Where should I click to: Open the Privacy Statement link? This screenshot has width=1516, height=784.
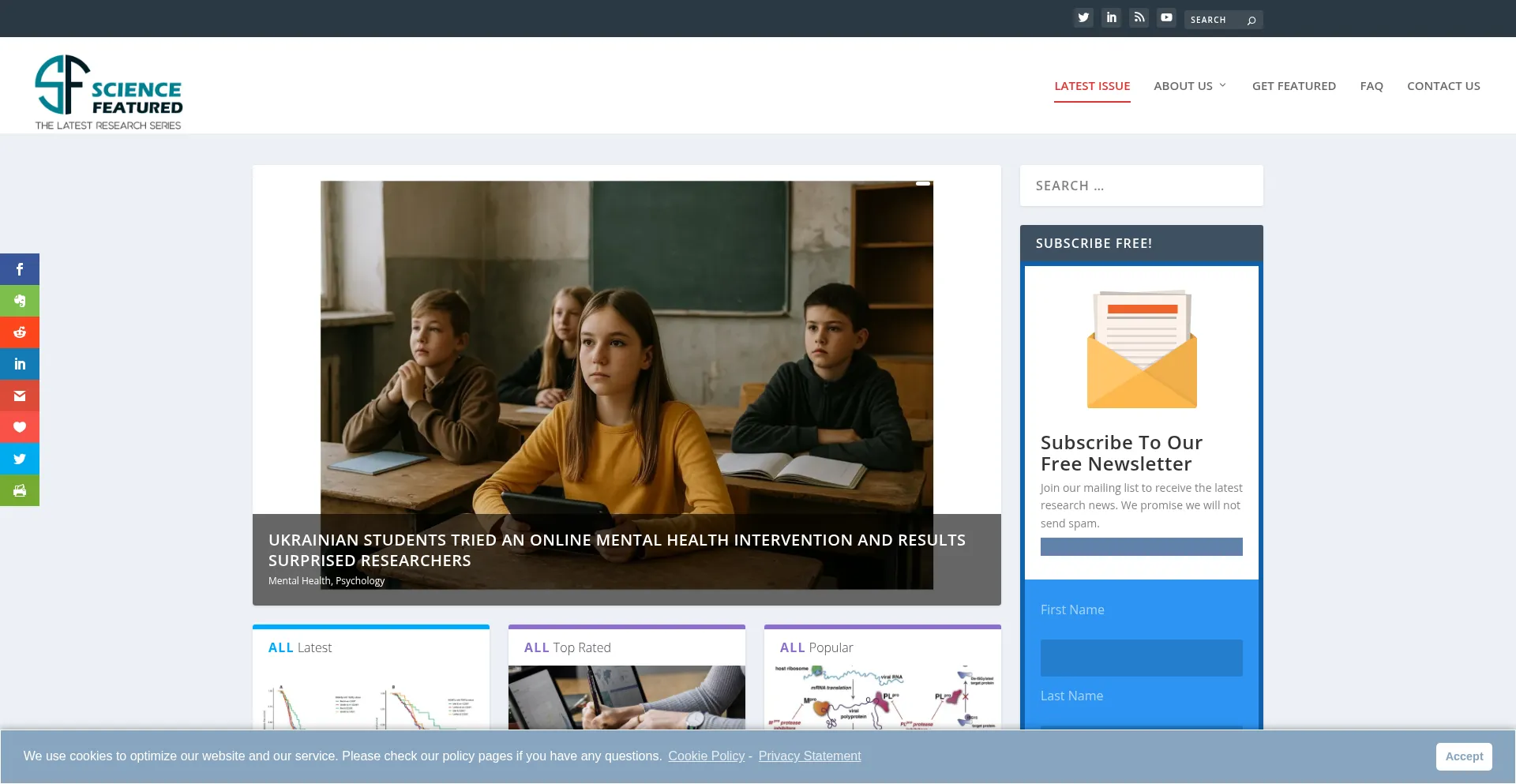[809, 756]
